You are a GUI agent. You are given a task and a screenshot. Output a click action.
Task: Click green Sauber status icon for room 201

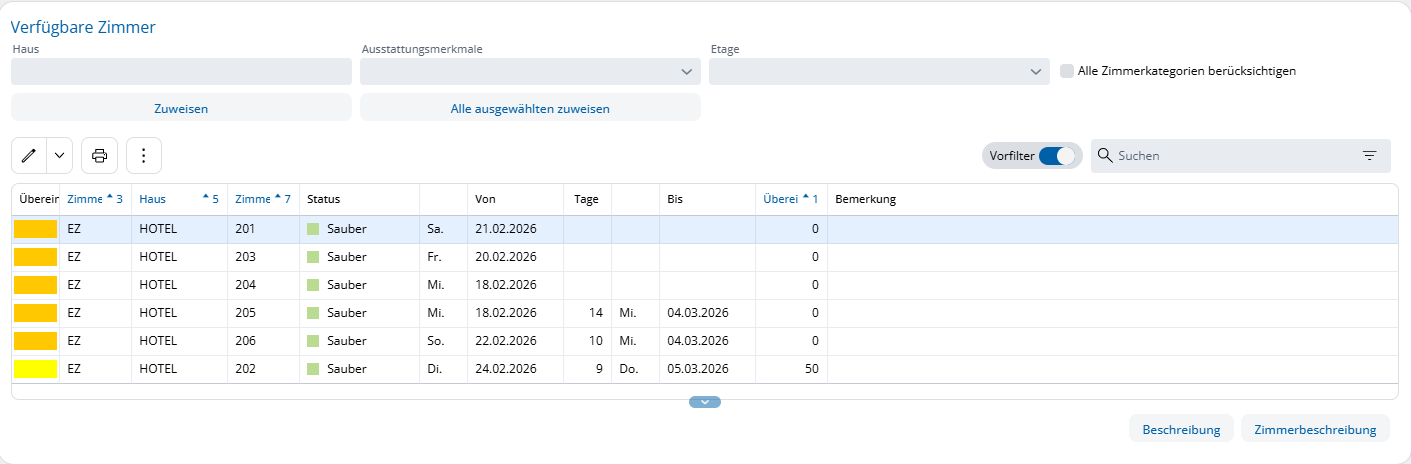(313, 229)
